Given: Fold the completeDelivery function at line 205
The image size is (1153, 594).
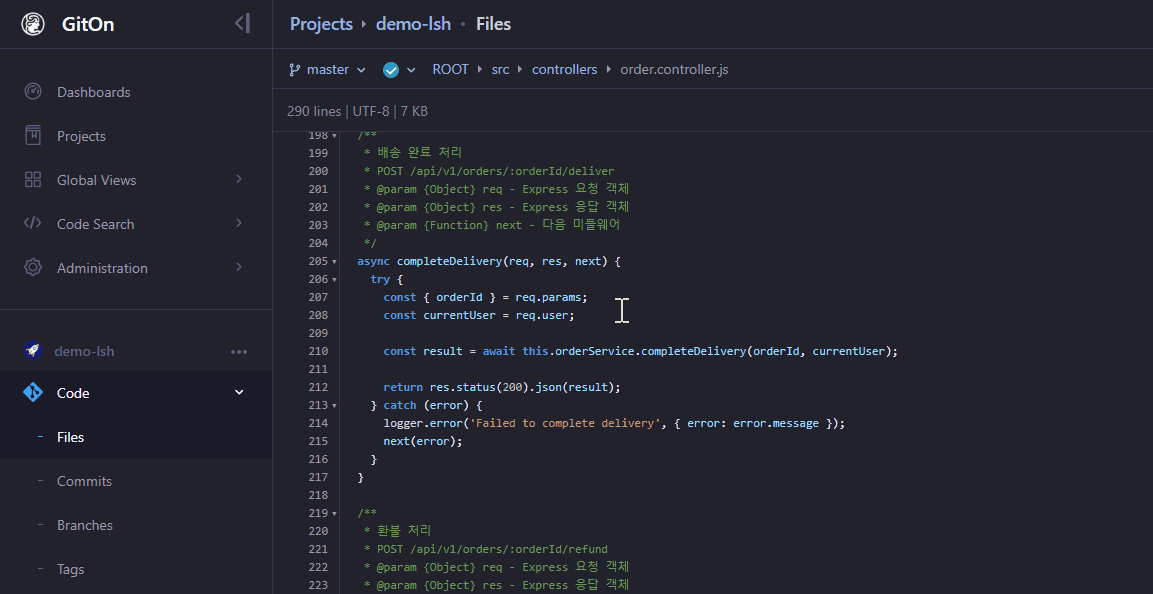Looking at the screenshot, I should (x=334, y=262).
